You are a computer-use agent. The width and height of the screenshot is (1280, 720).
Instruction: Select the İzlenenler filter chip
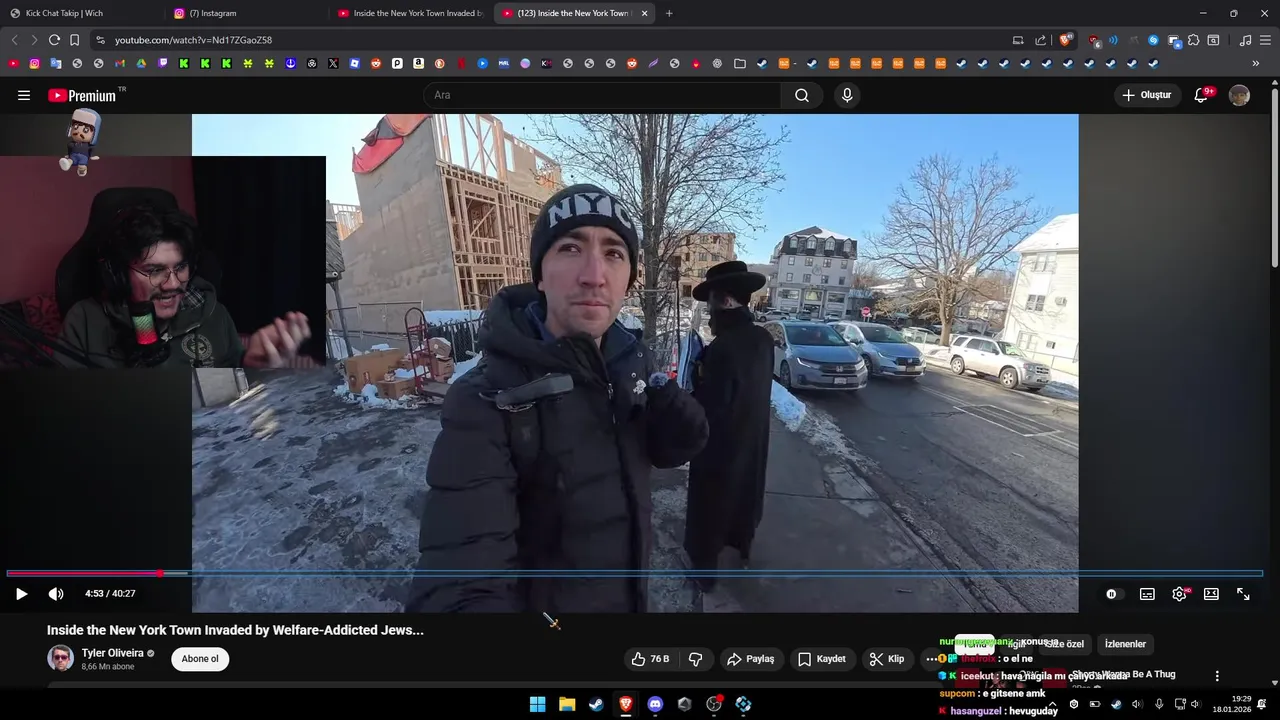click(x=1125, y=644)
